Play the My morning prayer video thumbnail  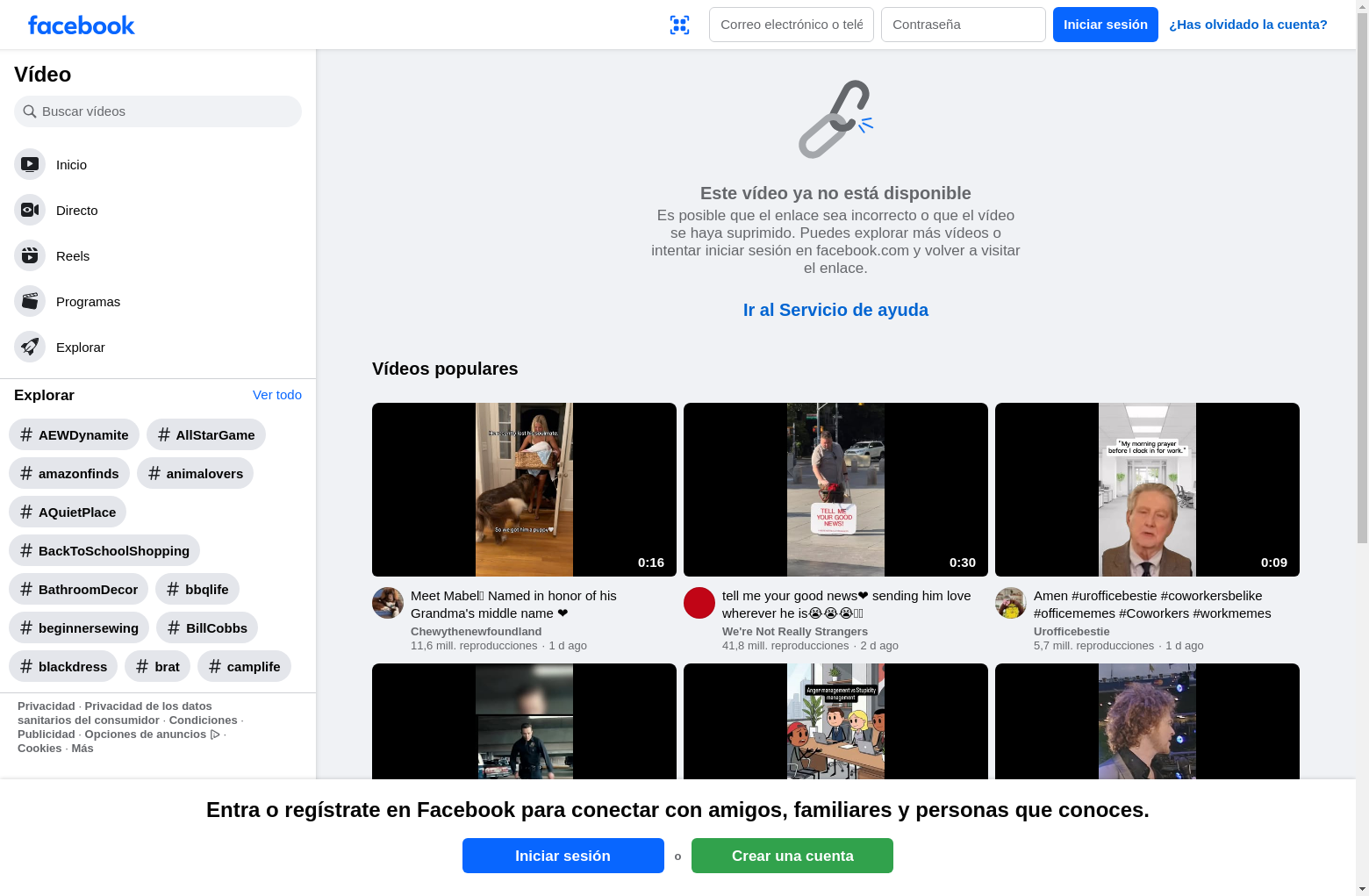[1147, 490]
